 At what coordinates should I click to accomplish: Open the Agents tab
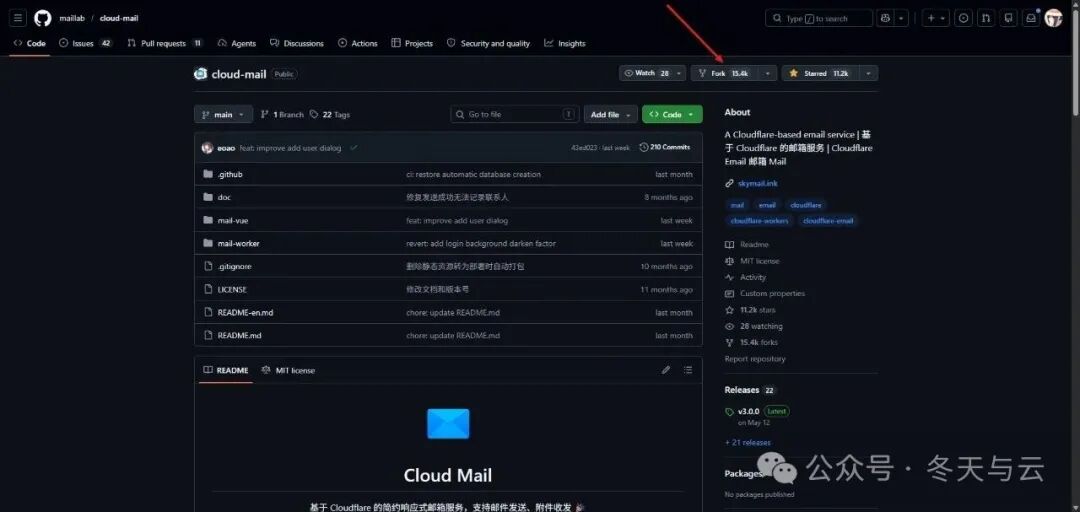(x=237, y=43)
